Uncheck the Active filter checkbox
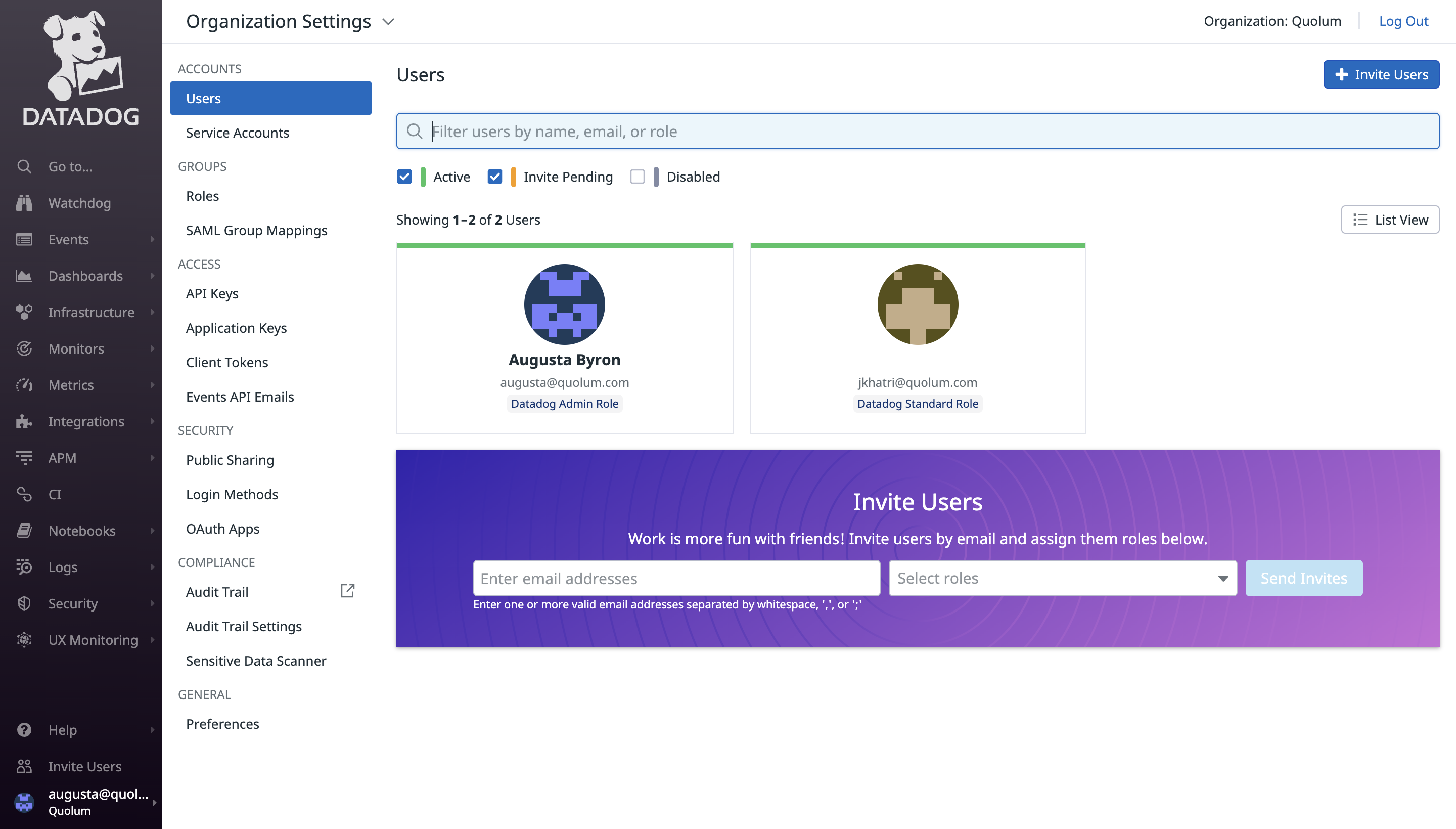This screenshot has width=1456, height=829. pyautogui.click(x=404, y=177)
